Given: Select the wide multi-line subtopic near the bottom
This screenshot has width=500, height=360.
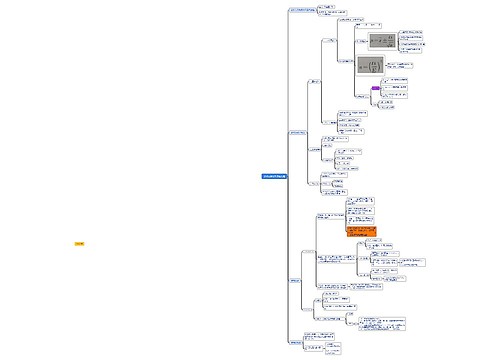Looking at the screenshot, I should [x=382, y=324].
